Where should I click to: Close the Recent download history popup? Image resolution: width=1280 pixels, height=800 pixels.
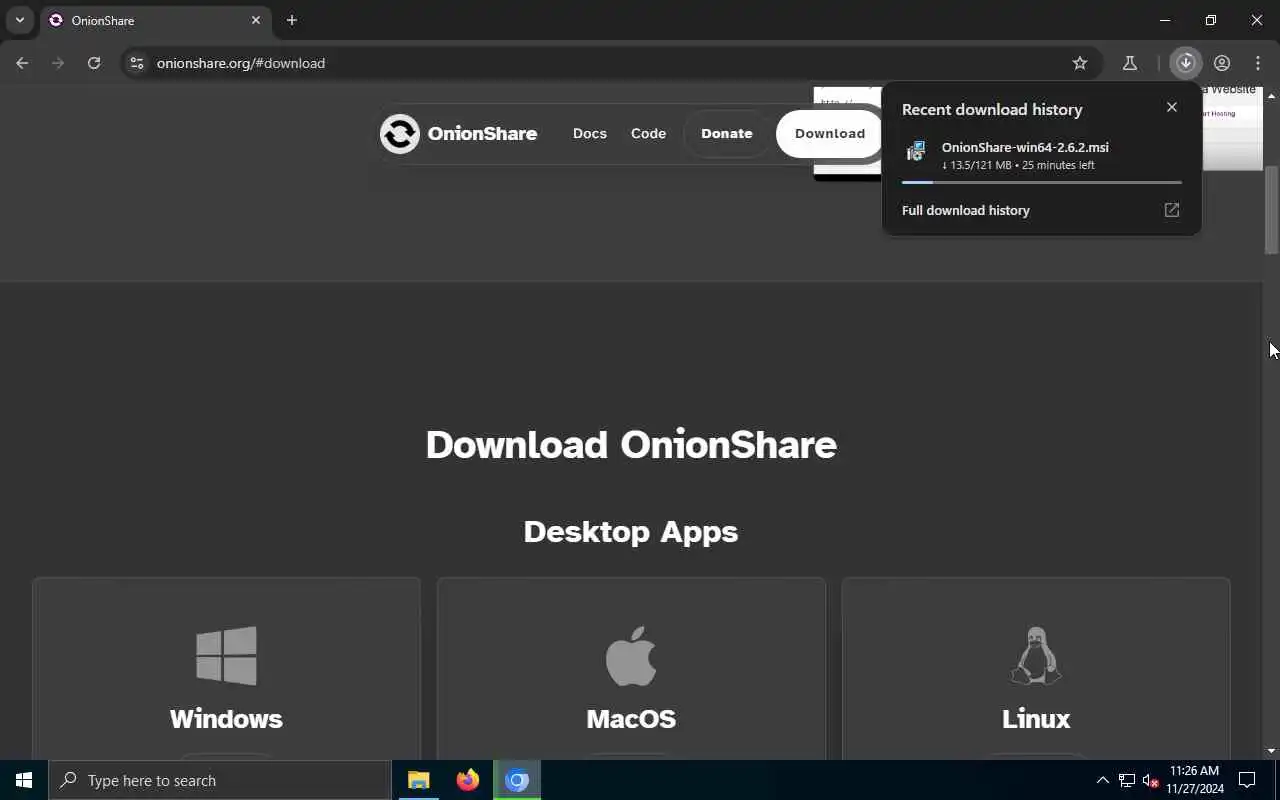pos(1172,107)
